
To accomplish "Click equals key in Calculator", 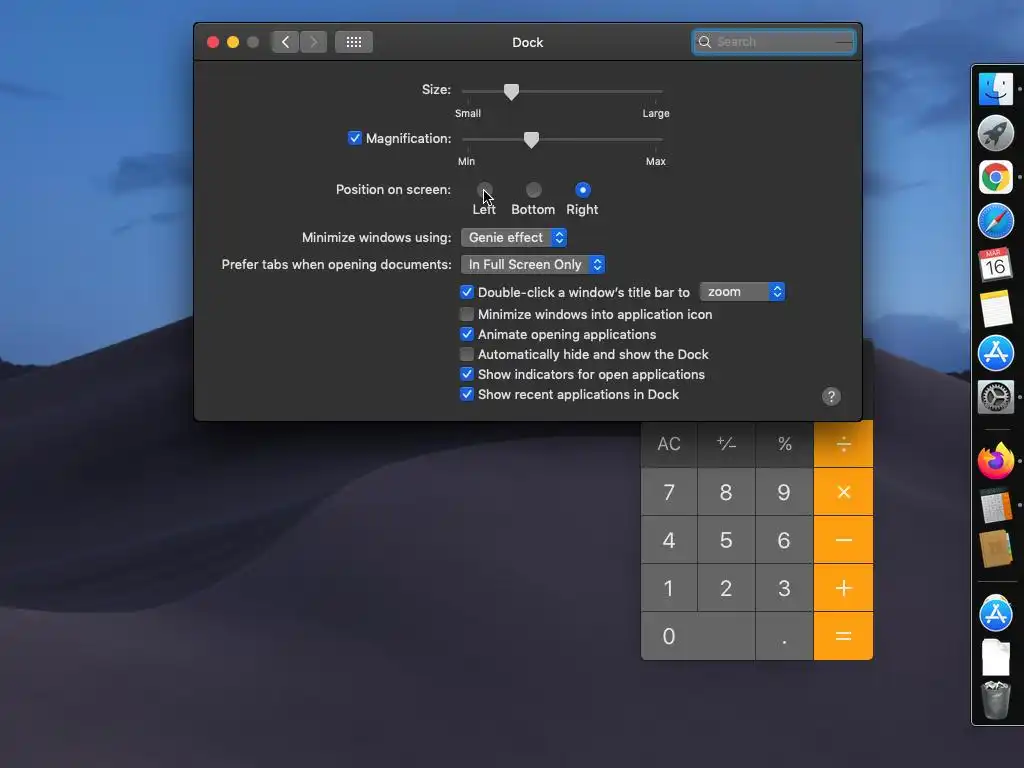I will point(843,636).
